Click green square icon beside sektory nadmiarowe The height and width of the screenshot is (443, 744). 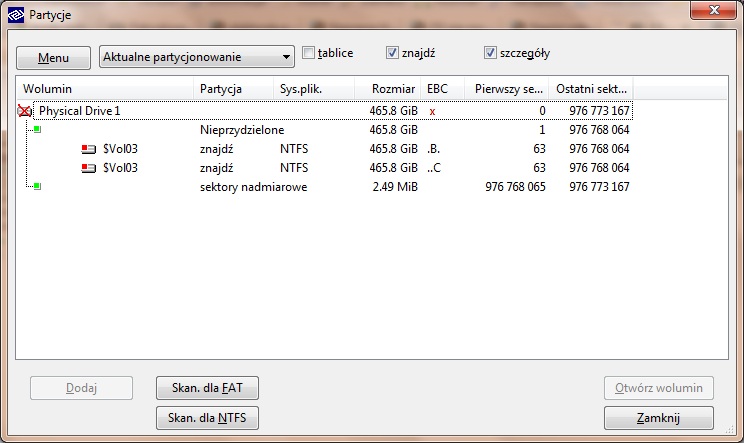37,186
